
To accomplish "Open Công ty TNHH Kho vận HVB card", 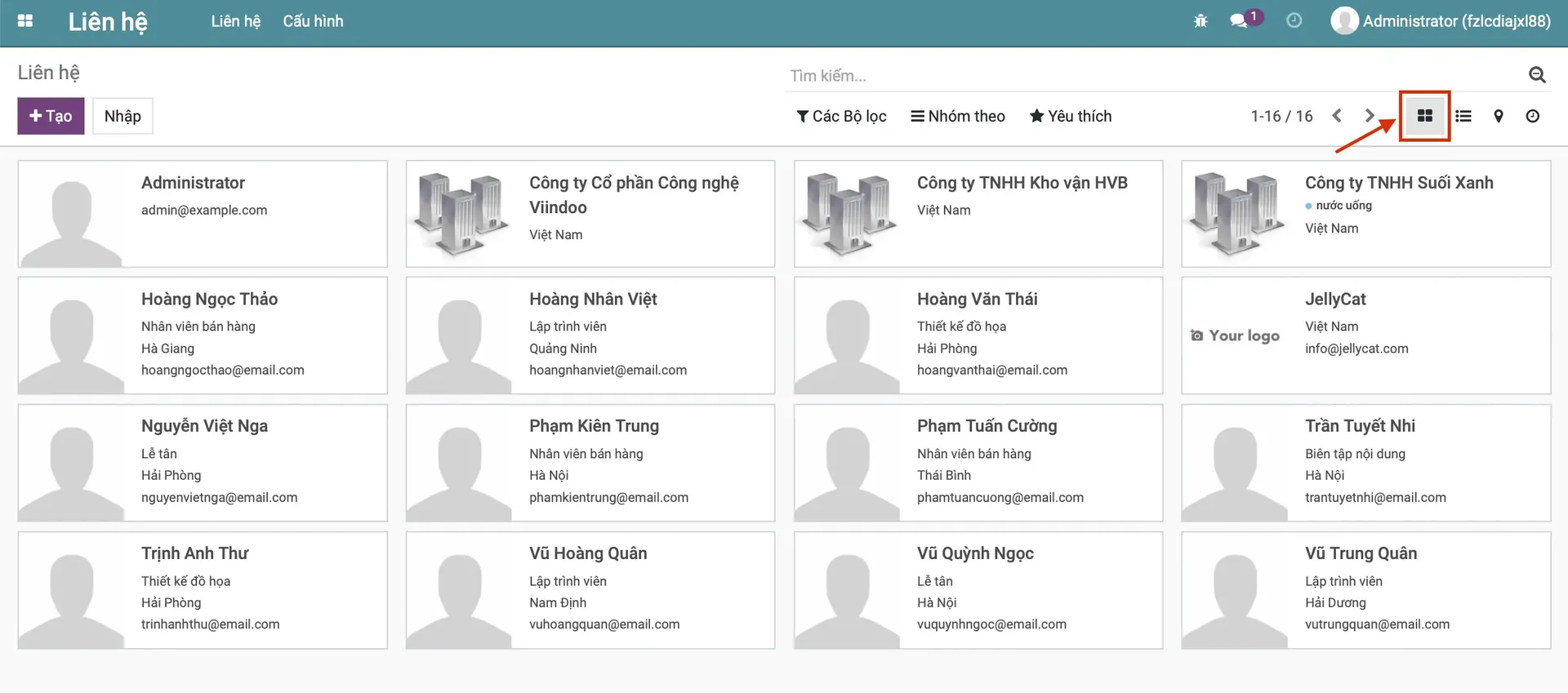I will click(978, 214).
